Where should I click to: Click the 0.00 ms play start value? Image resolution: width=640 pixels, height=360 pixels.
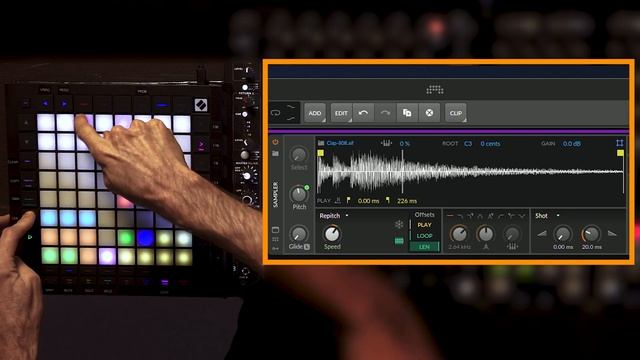click(x=368, y=201)
